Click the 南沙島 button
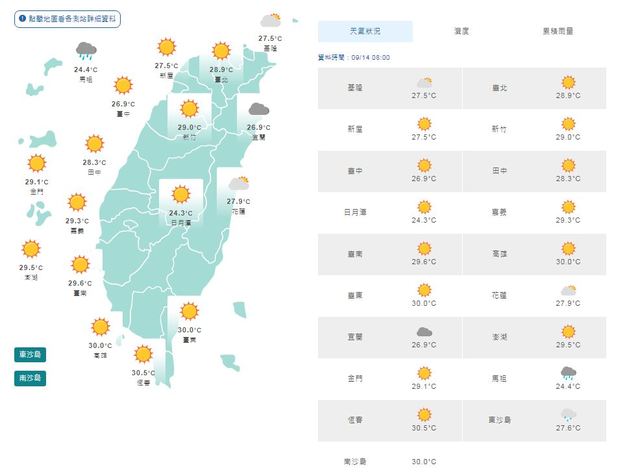The image size is (640, 472). [31, 378]
